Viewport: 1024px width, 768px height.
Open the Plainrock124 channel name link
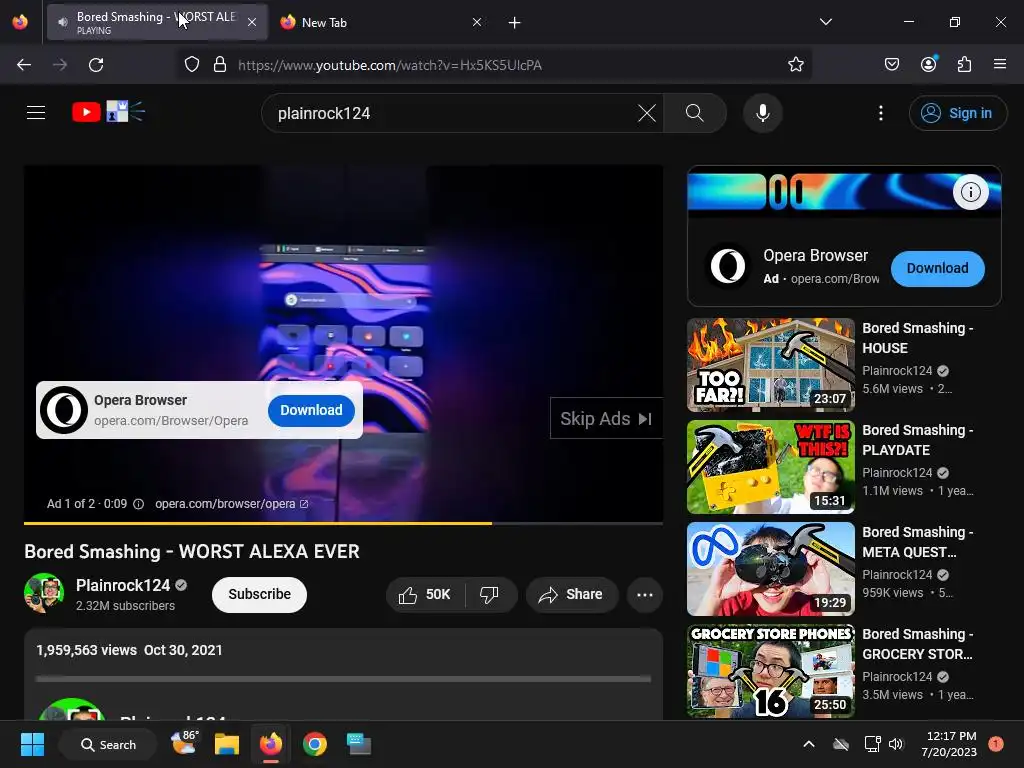[123, 585]
